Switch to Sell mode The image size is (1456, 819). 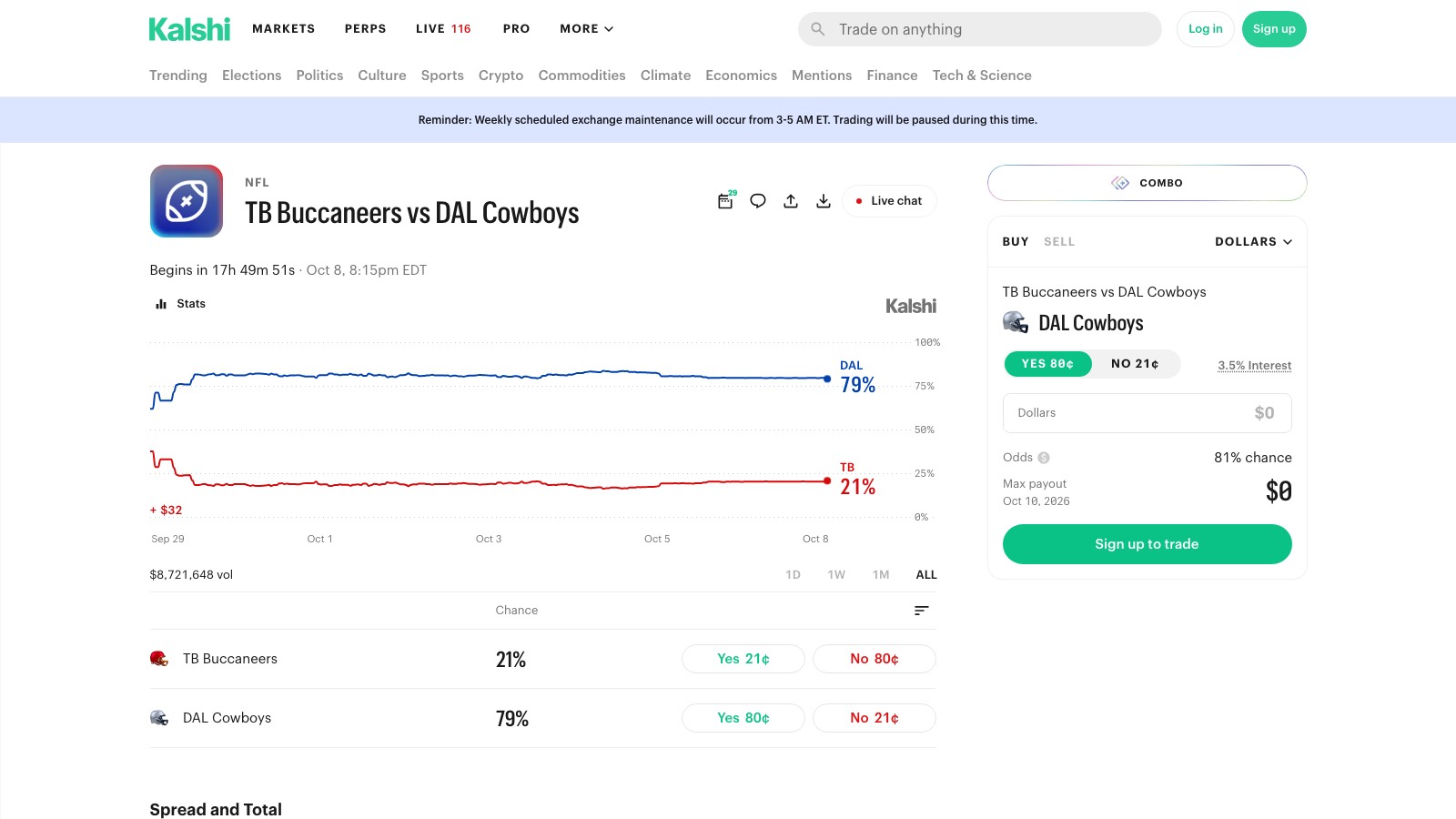tap(1059, 242)
